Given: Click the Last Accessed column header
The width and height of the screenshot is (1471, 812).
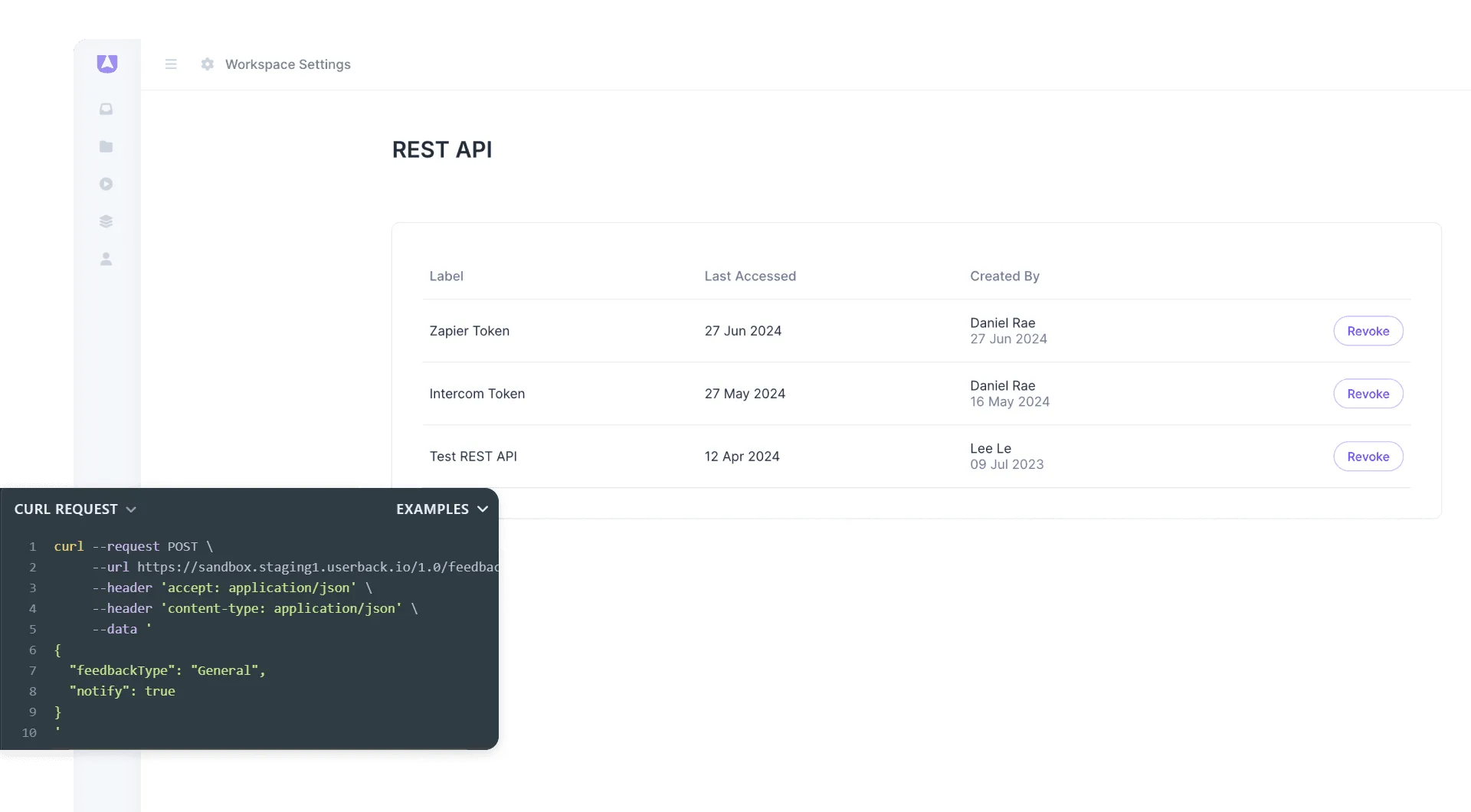Looking at the screenshot, I should point(750,276).
